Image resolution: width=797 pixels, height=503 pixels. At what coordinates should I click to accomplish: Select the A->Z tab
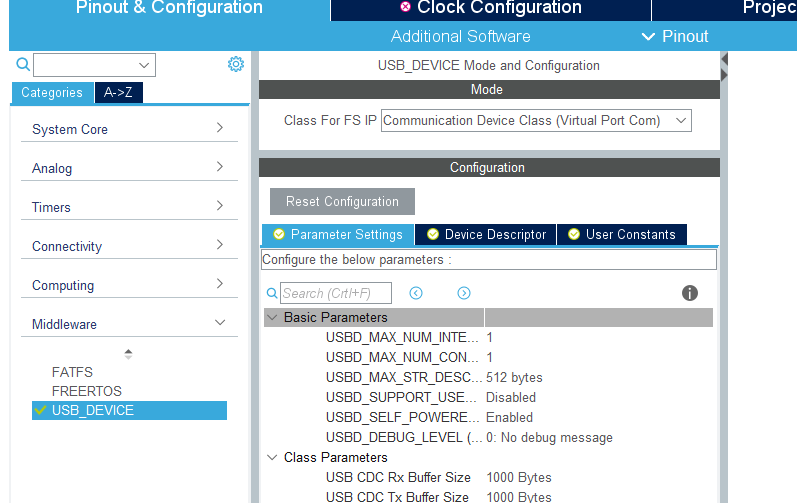tap(118, 92)
